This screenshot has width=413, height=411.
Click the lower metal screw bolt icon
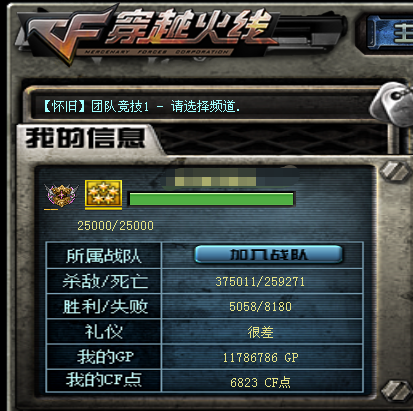(x=397, y=390)
